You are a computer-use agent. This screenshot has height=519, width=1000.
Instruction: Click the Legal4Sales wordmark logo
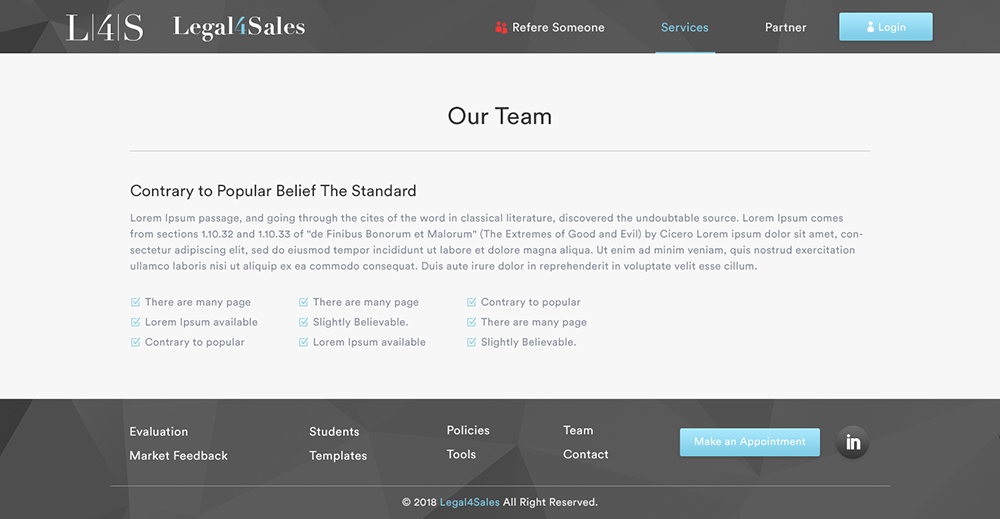tap(239, 27)
